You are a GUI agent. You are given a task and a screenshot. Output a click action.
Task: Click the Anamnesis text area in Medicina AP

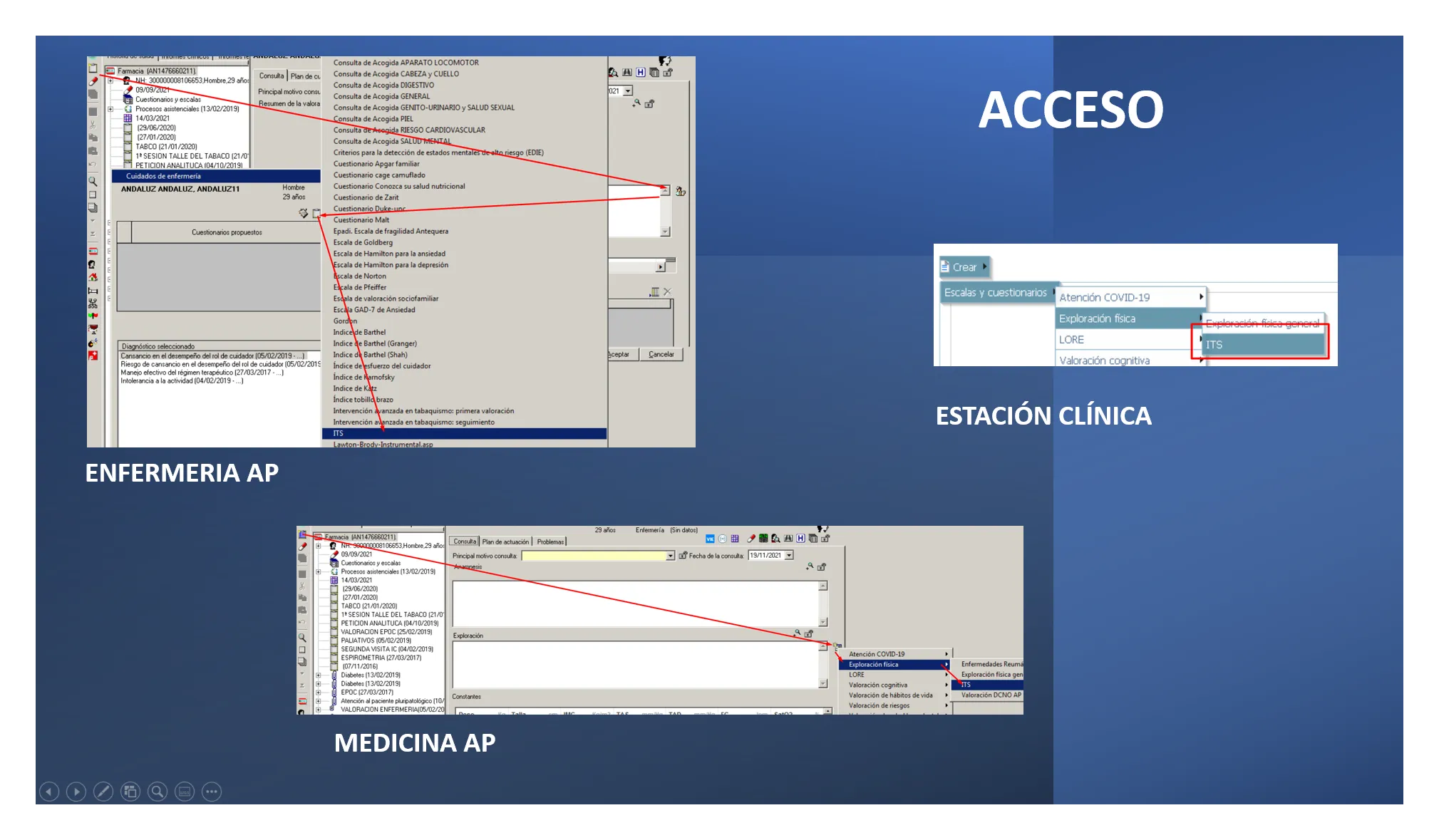point(635,603)
